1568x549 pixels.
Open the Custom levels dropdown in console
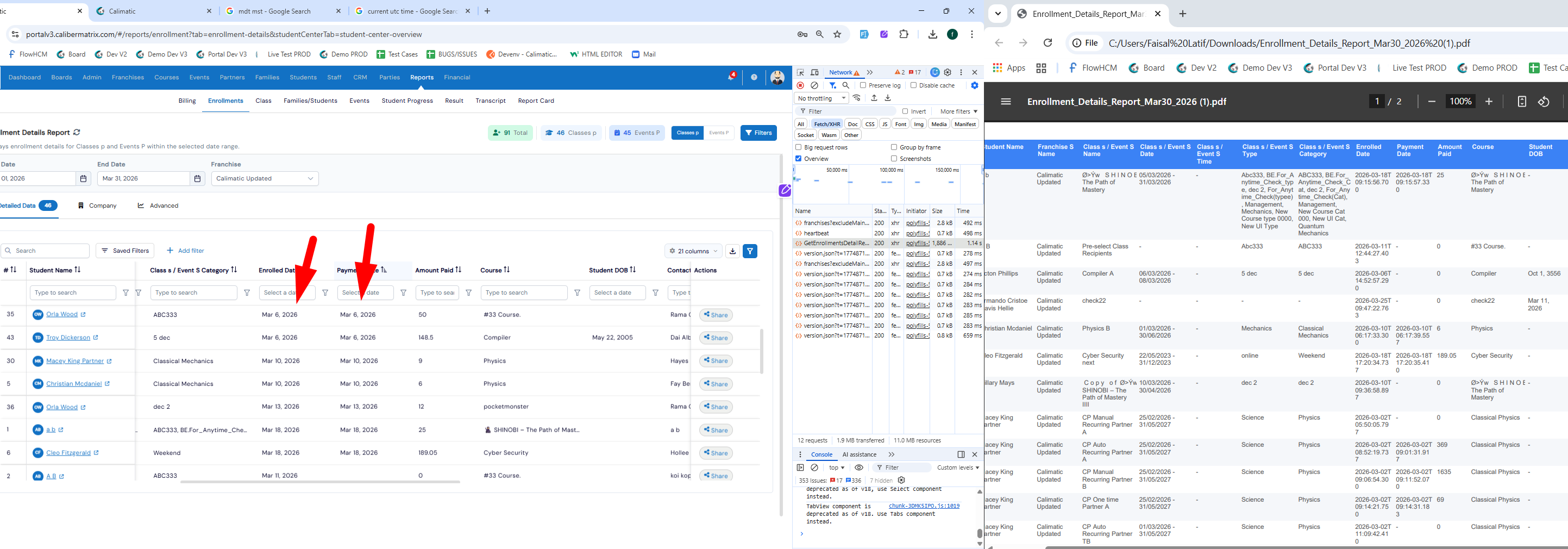[958, 467]
